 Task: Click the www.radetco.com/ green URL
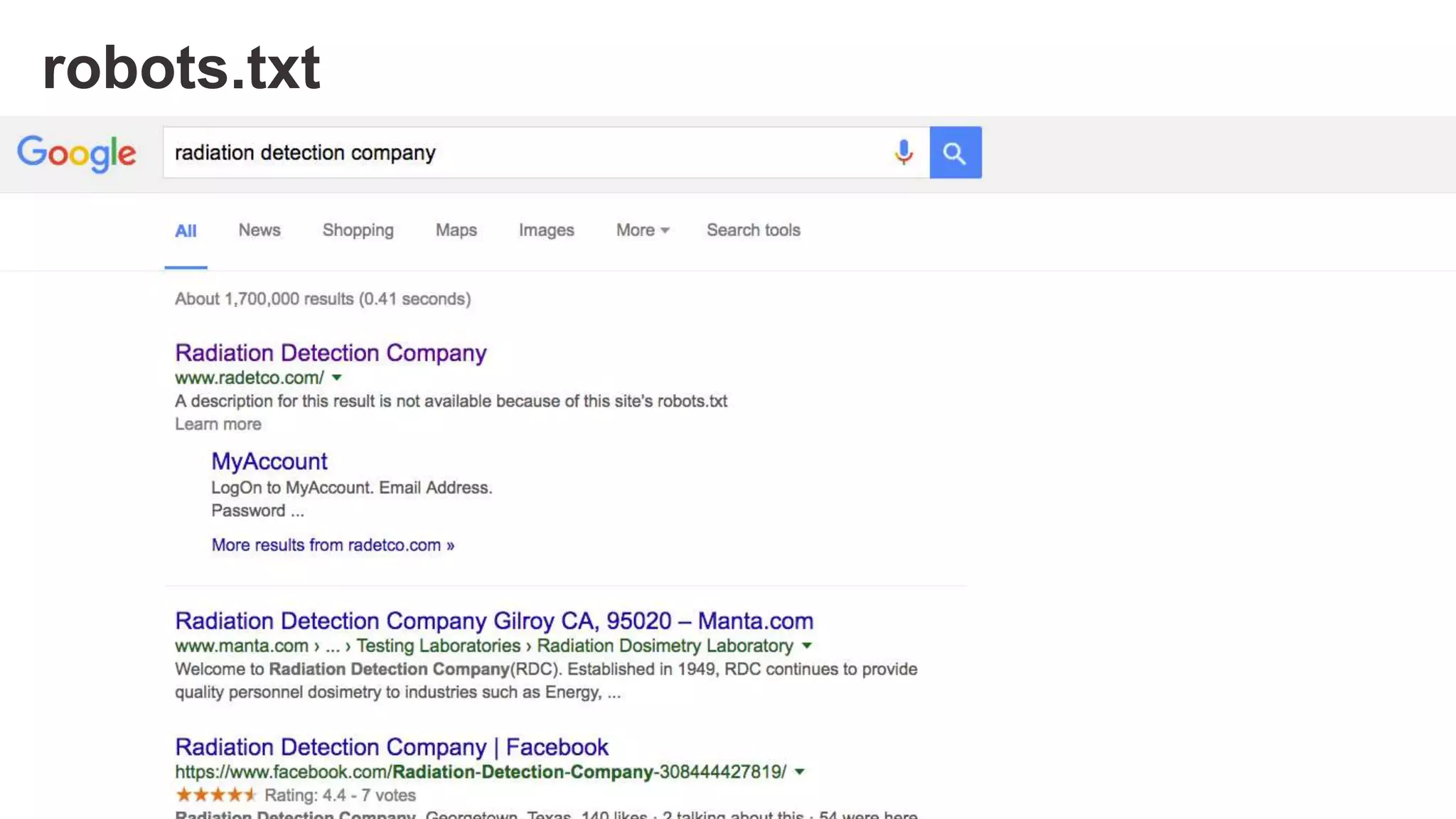pyautogui.click(x=250, y=378)
